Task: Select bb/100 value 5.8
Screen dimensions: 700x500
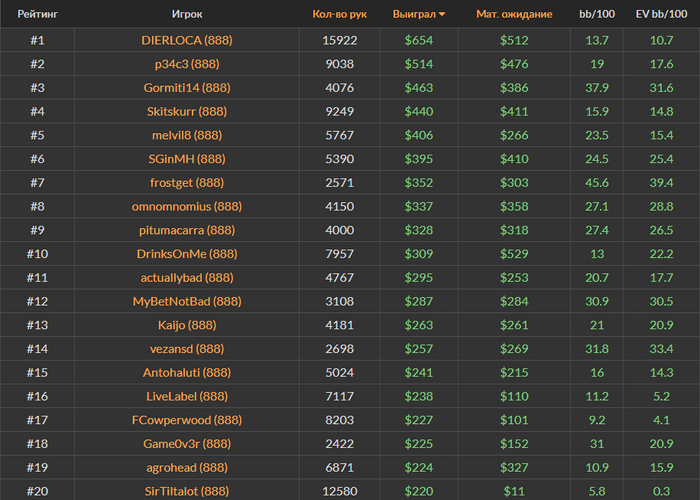Action: click(597, 491)
